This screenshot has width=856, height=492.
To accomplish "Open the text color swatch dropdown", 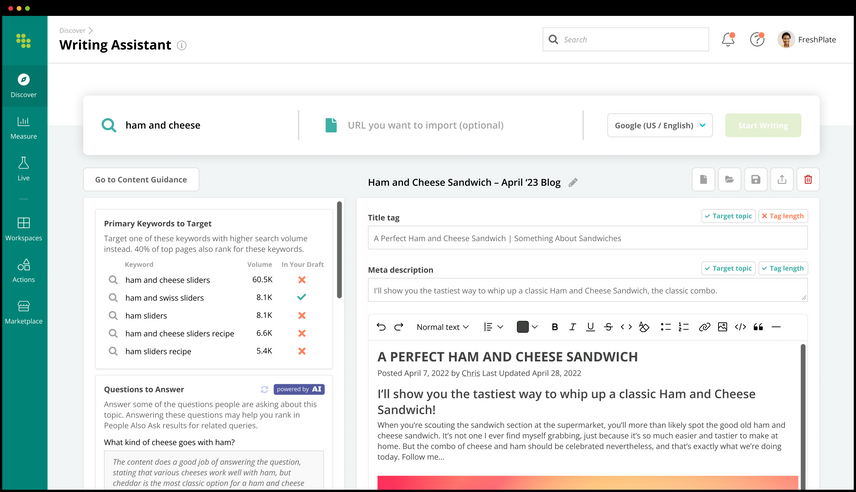I will pyautogui.click(x=527, y=327).
